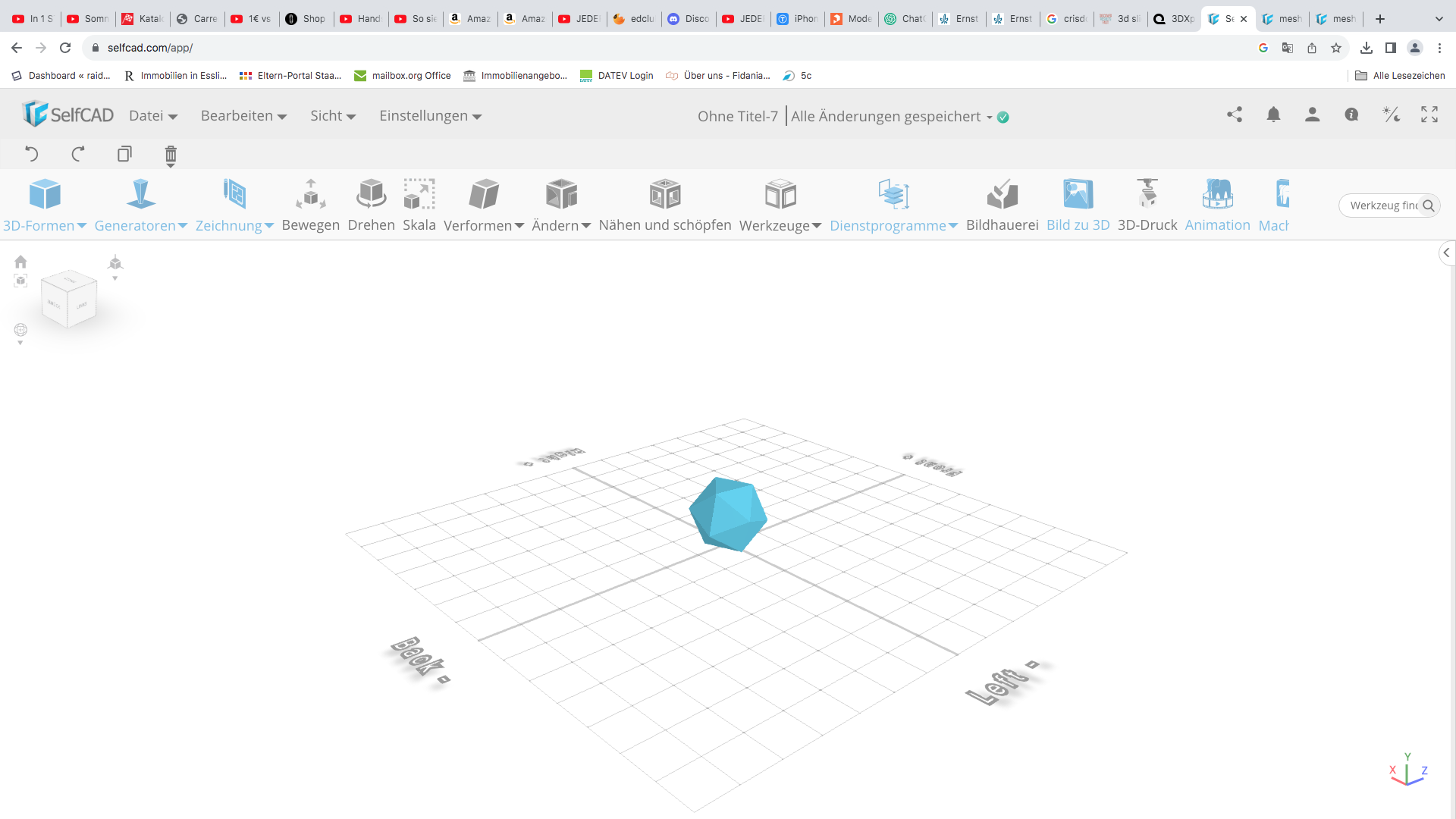Image resolution: width=1456 pixels, height=819 pixels.
Task: Open the 3D-Druck tool
Action: pyautogui.click(x=1147, y=206)
